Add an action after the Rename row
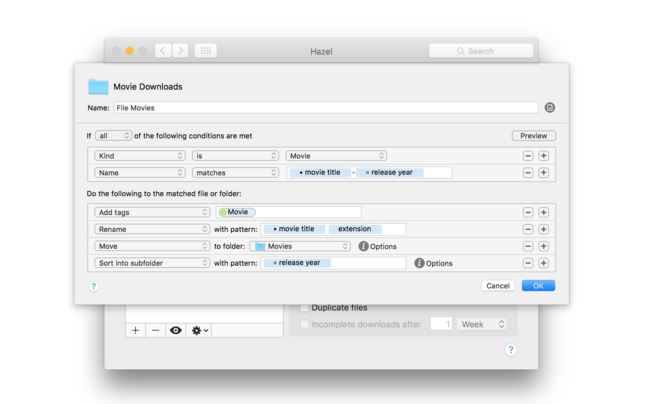 coord(543,229)
